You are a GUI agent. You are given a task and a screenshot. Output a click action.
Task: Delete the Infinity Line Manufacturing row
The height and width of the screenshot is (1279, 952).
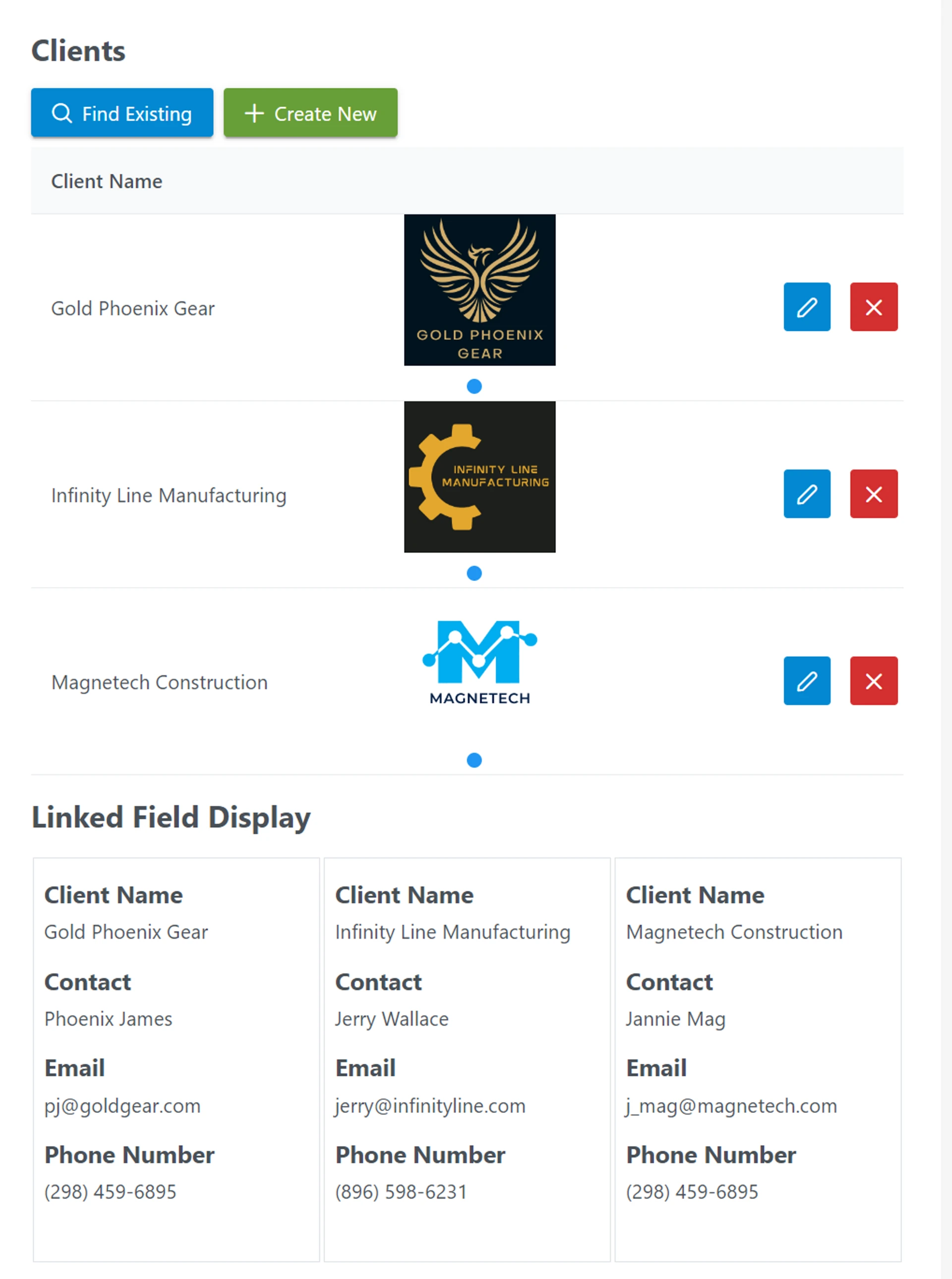coord(873,494)
